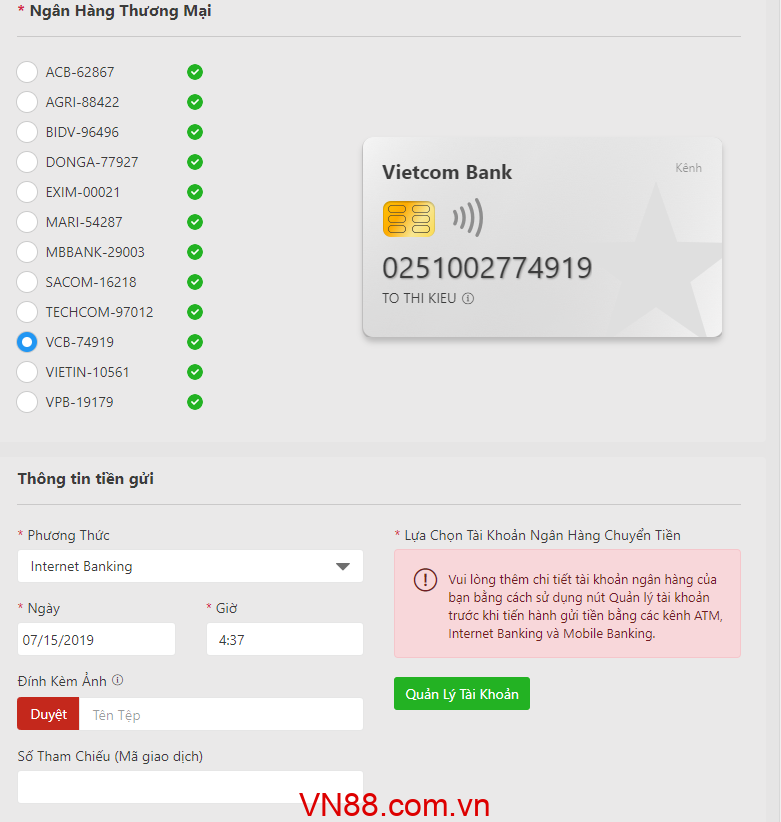The height and width of the screenshot is (822, 781).
Task: Click green check icon beside VPB-19179
Action: point(195,402)
